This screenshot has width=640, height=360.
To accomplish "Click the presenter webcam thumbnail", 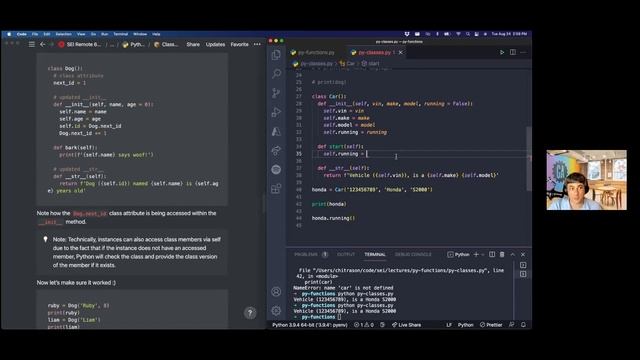I will click(x=587, y=180).
